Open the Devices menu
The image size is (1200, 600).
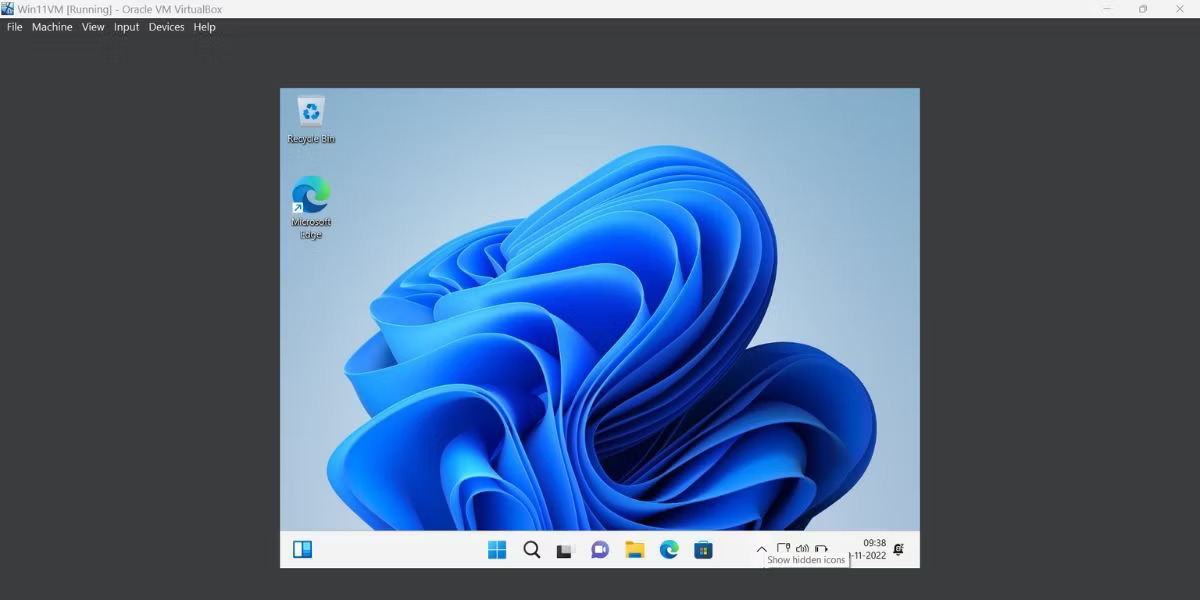167,27
